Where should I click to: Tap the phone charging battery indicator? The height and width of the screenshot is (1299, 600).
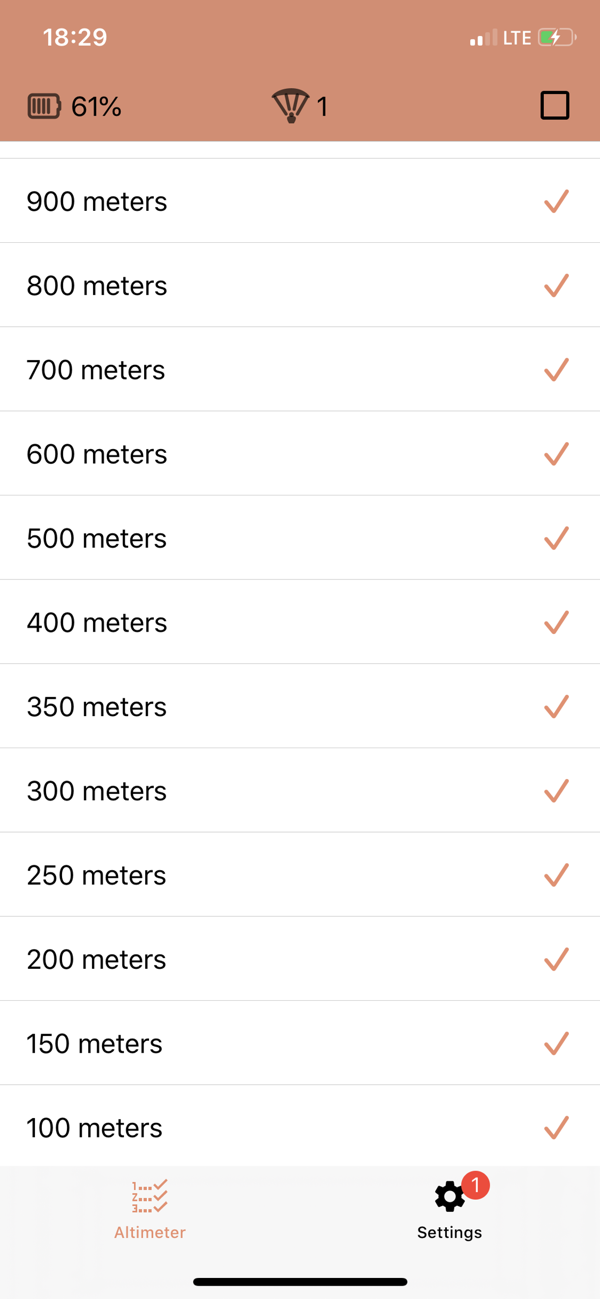point(556,38)
